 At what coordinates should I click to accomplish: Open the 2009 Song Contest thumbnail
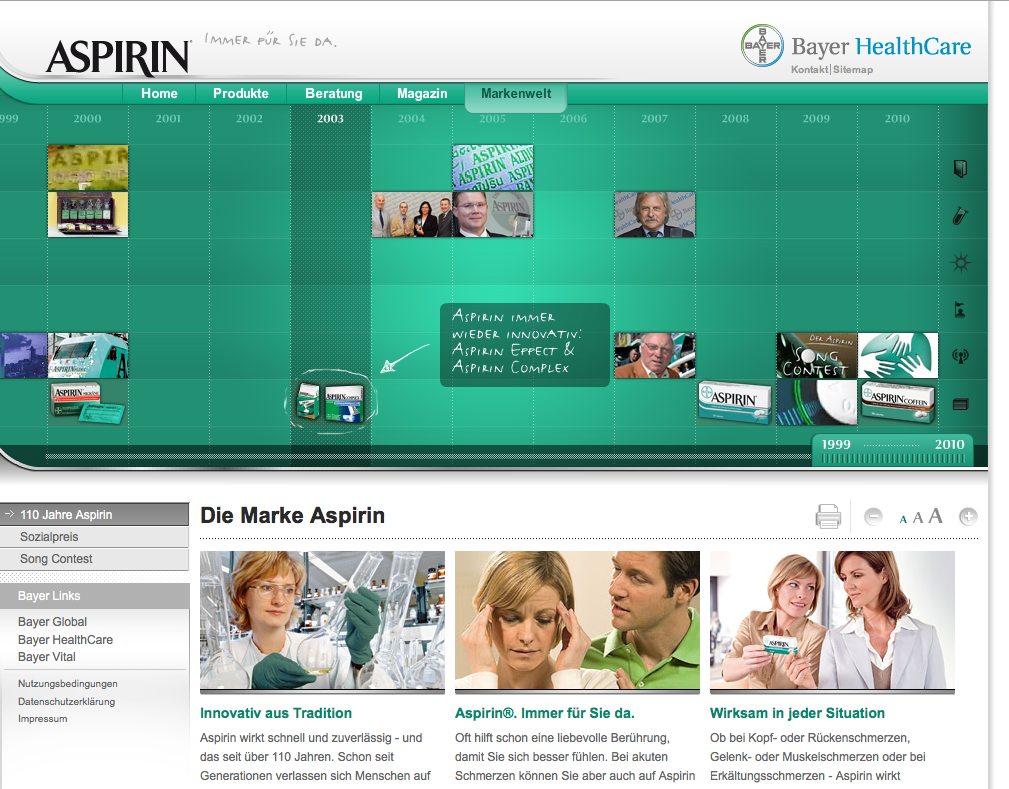coord(817,355)
